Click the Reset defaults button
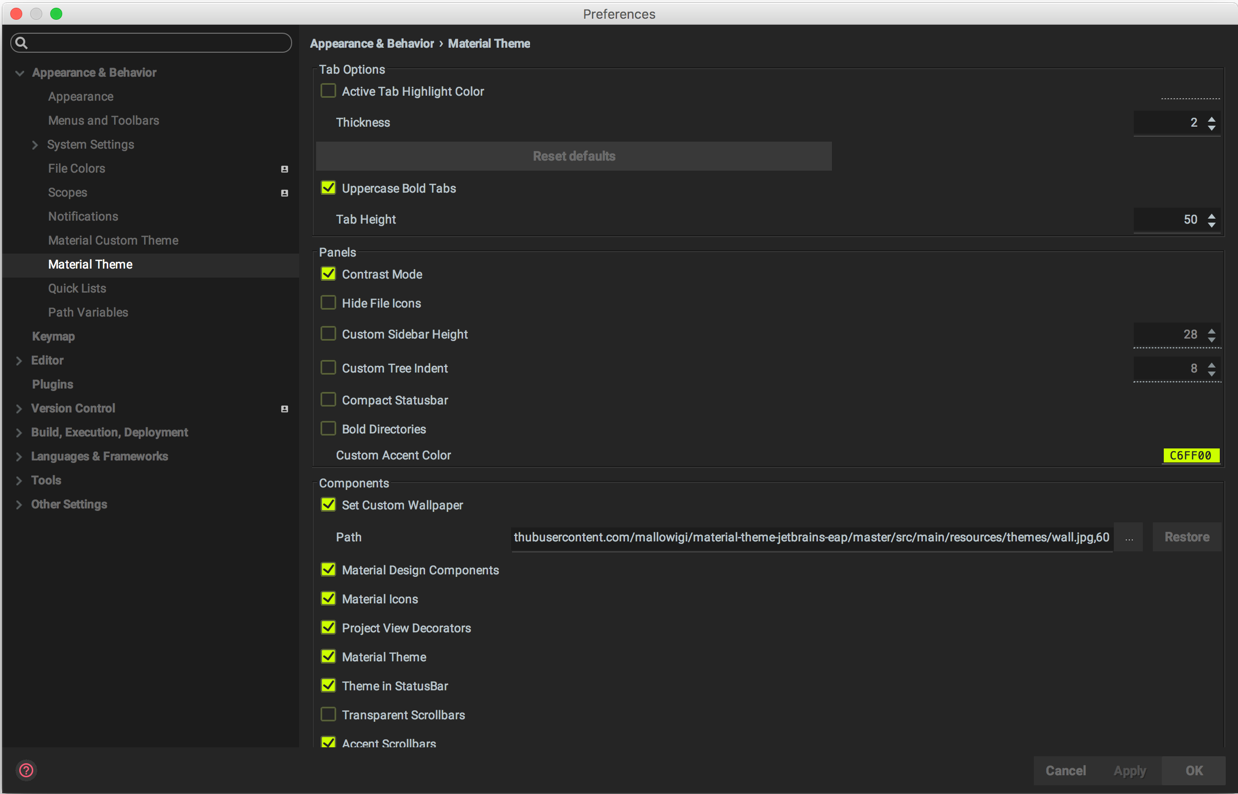This screenshot has width=1238, height=794. click(x=574, y=156)
